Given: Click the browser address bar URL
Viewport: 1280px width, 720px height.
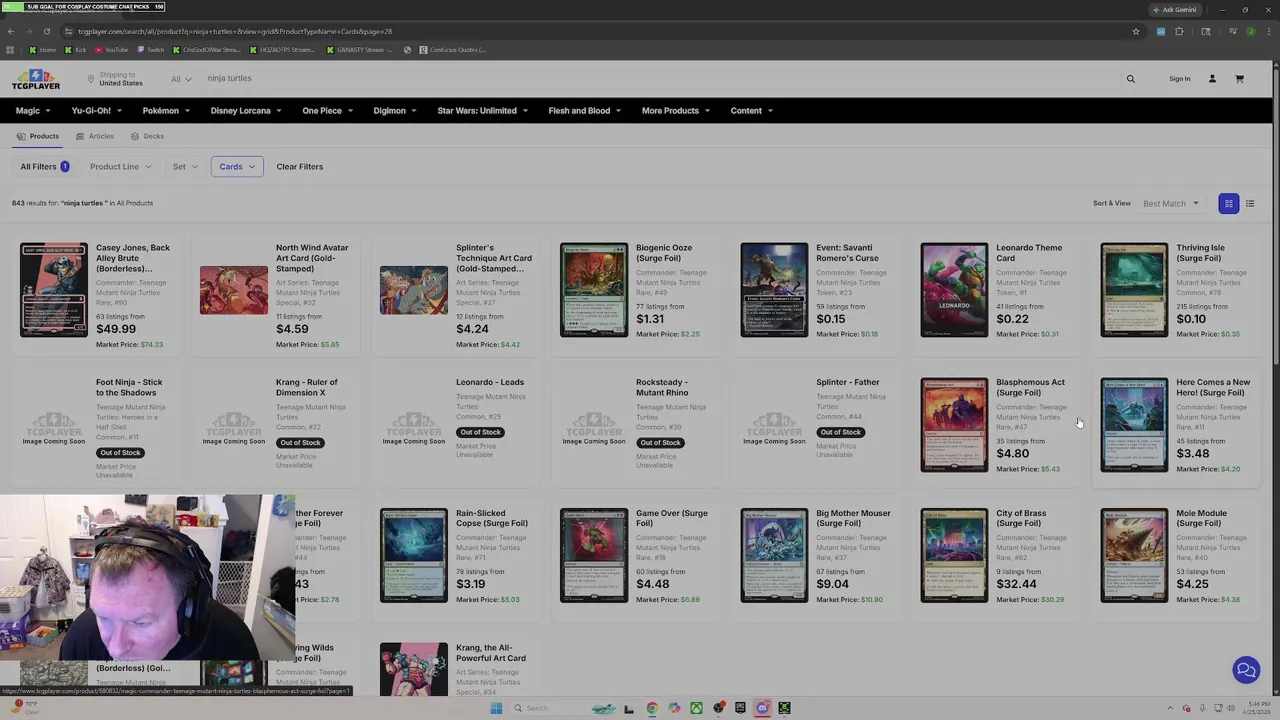Looking at the screenshot, I should 234,31.
